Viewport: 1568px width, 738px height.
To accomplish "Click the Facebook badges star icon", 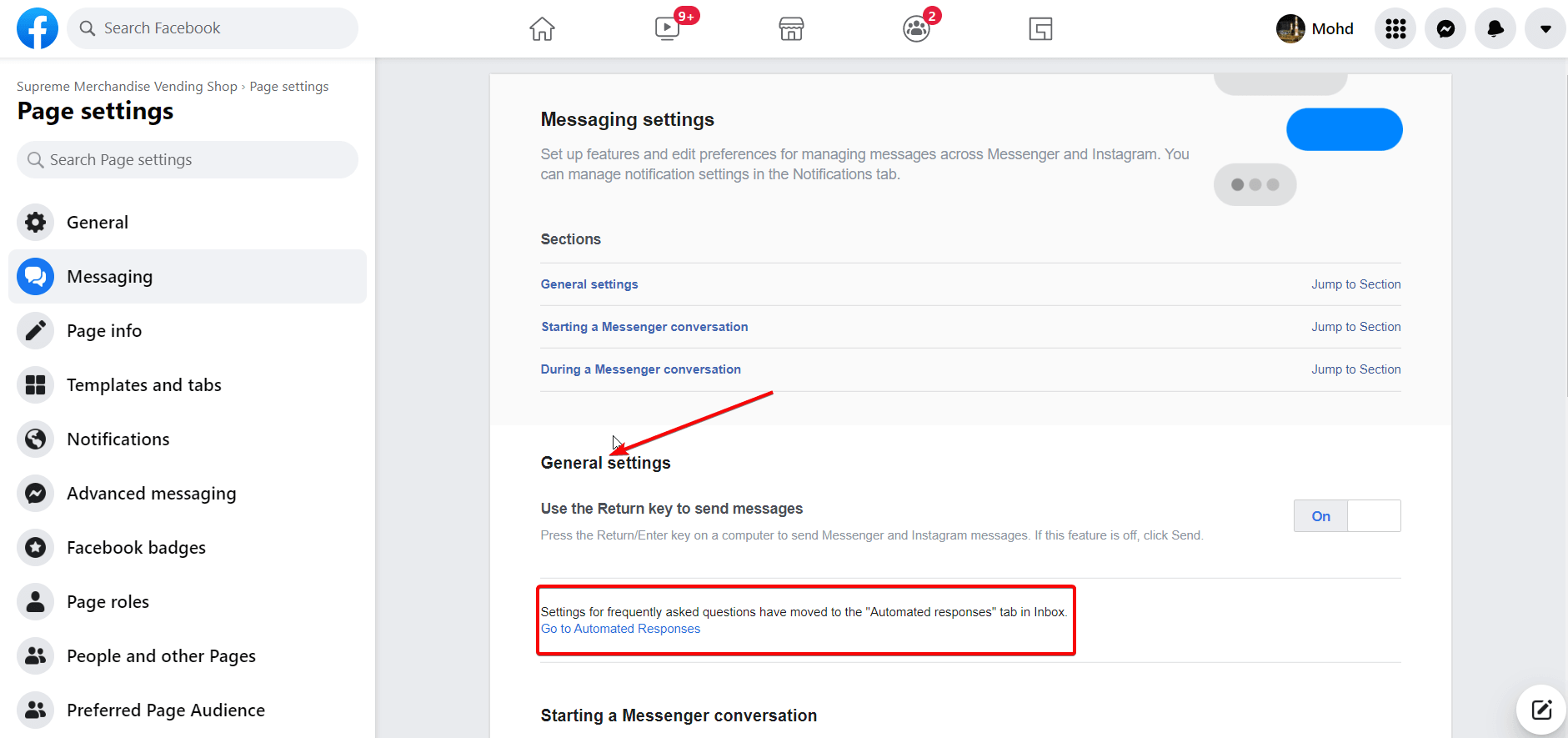I will pyautogui.click(x=35, y=548).
